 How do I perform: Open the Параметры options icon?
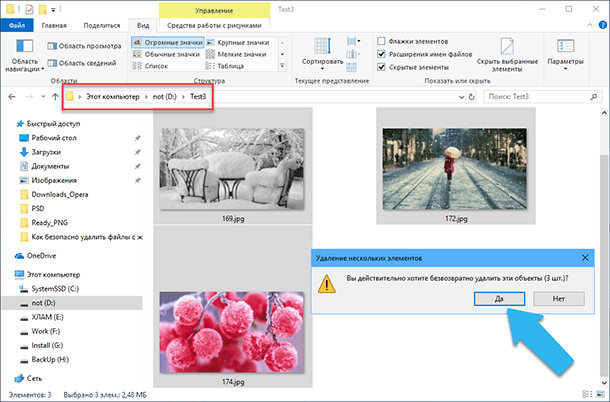point(565,46)
